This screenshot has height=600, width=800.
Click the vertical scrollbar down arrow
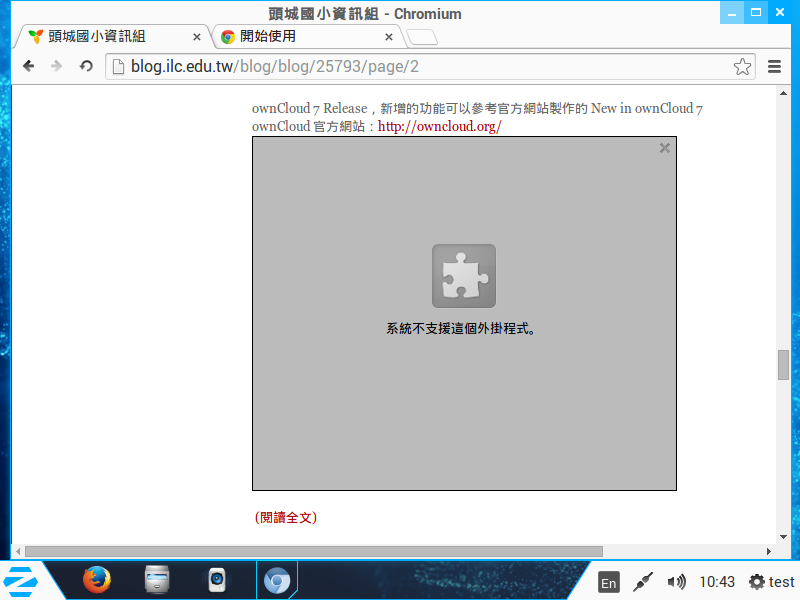[x=783, y=537]
